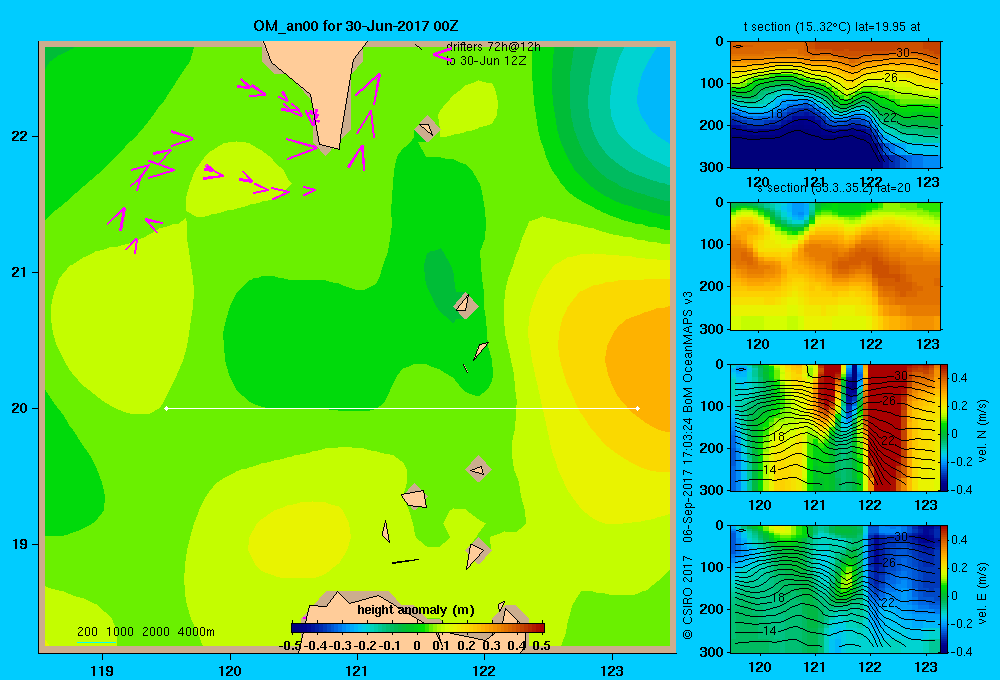
Task: Select the "drifters 72h@12h" annotation
Action: pyautogui.click(x=493, y=47)
